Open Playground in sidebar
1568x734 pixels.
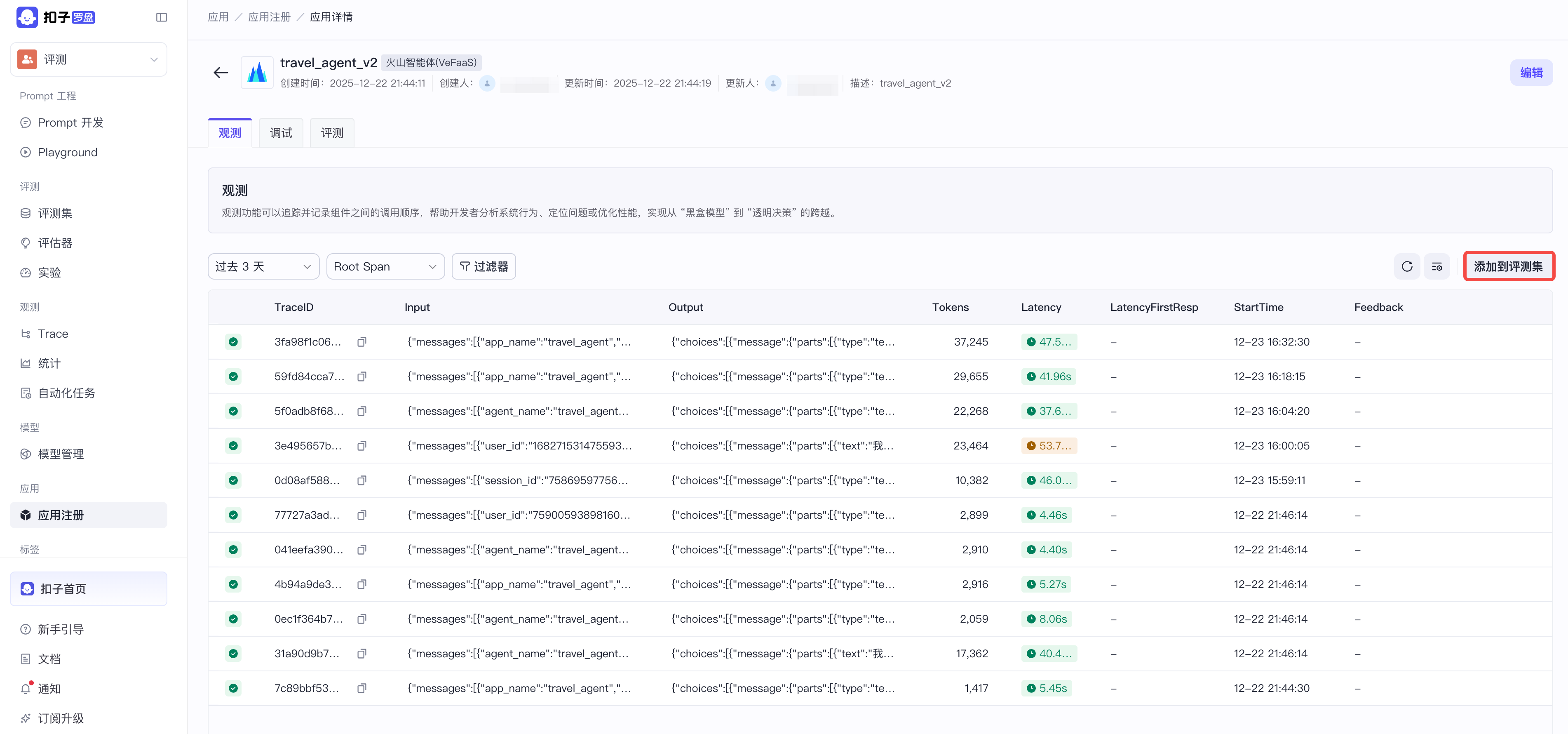(x=88, y=152)
